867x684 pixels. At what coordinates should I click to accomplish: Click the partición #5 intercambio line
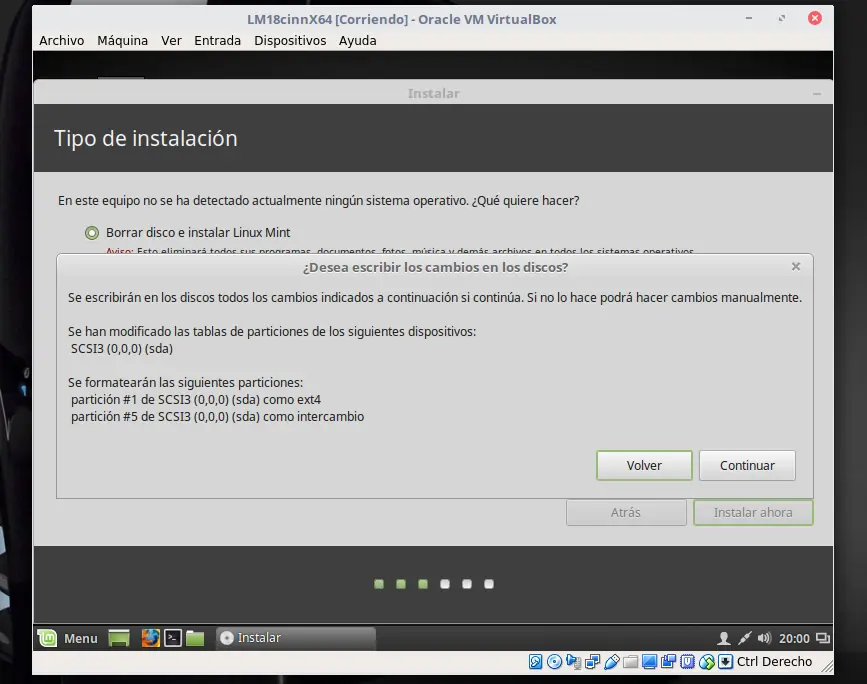(x=217, y=417)
